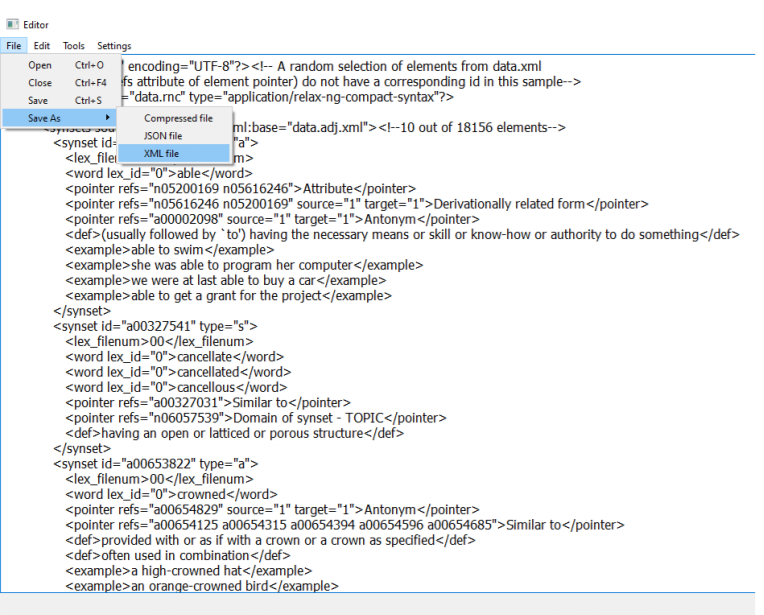This screenshot has height=615, width=764.
Task: Click synset id="a00653822" line
Action: point(155,464)
